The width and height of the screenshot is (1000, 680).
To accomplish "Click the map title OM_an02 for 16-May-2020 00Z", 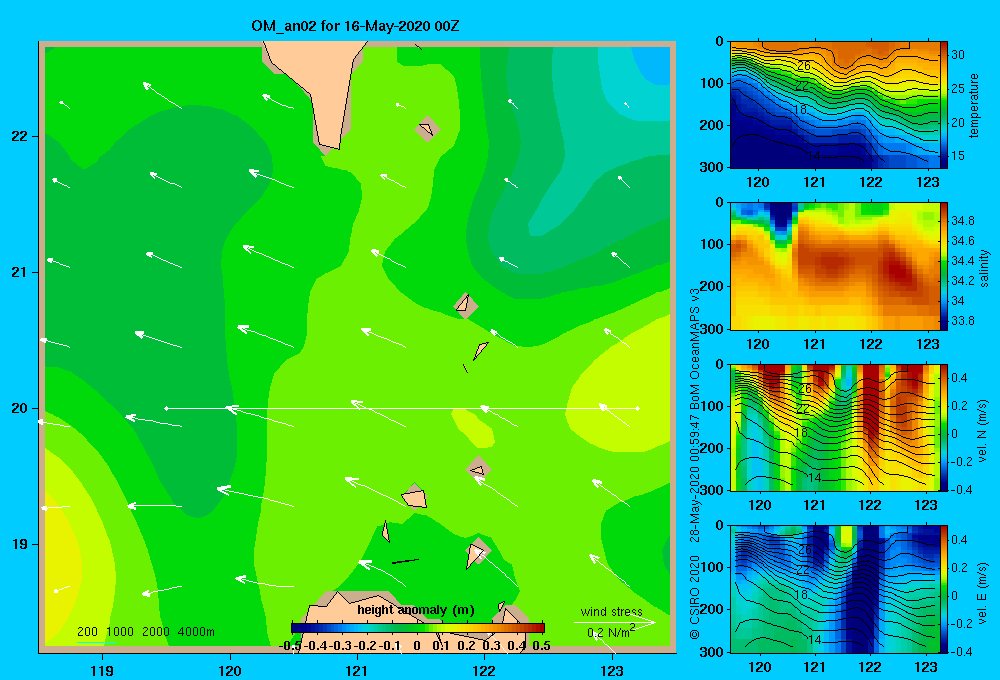I will 355,26.
